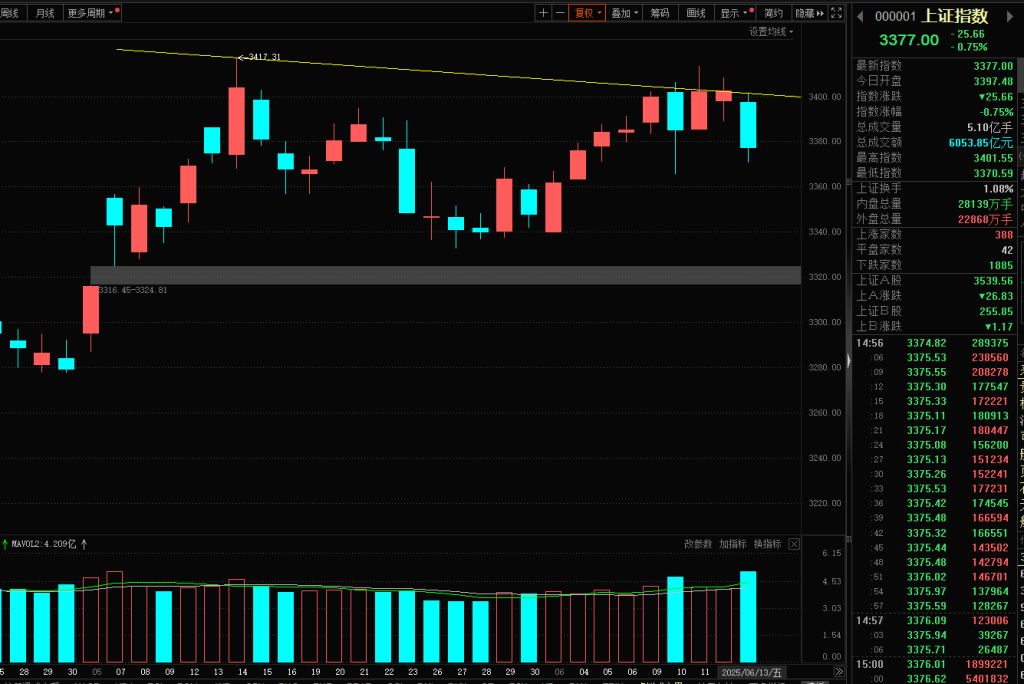The height and width of the screenshot is (684, 1024).
Task: Click 内盘总量 value 28139万手
Action: pos(985,204)
